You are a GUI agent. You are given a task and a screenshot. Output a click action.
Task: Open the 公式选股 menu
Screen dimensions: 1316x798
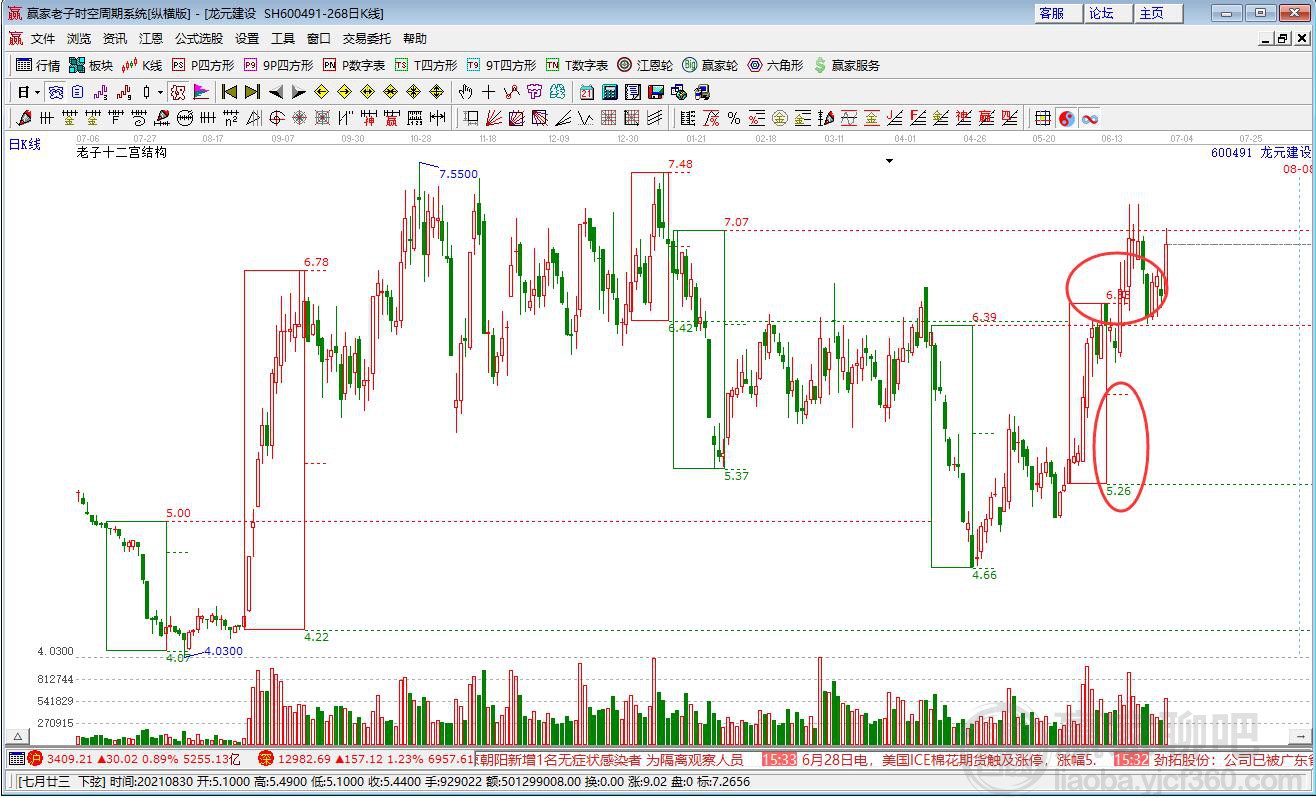[199, 39]
